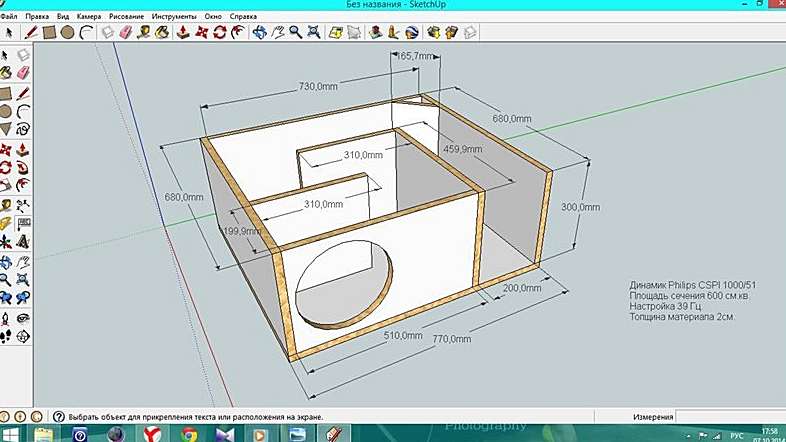Click the РУС language indicator

tap(736, 435)
